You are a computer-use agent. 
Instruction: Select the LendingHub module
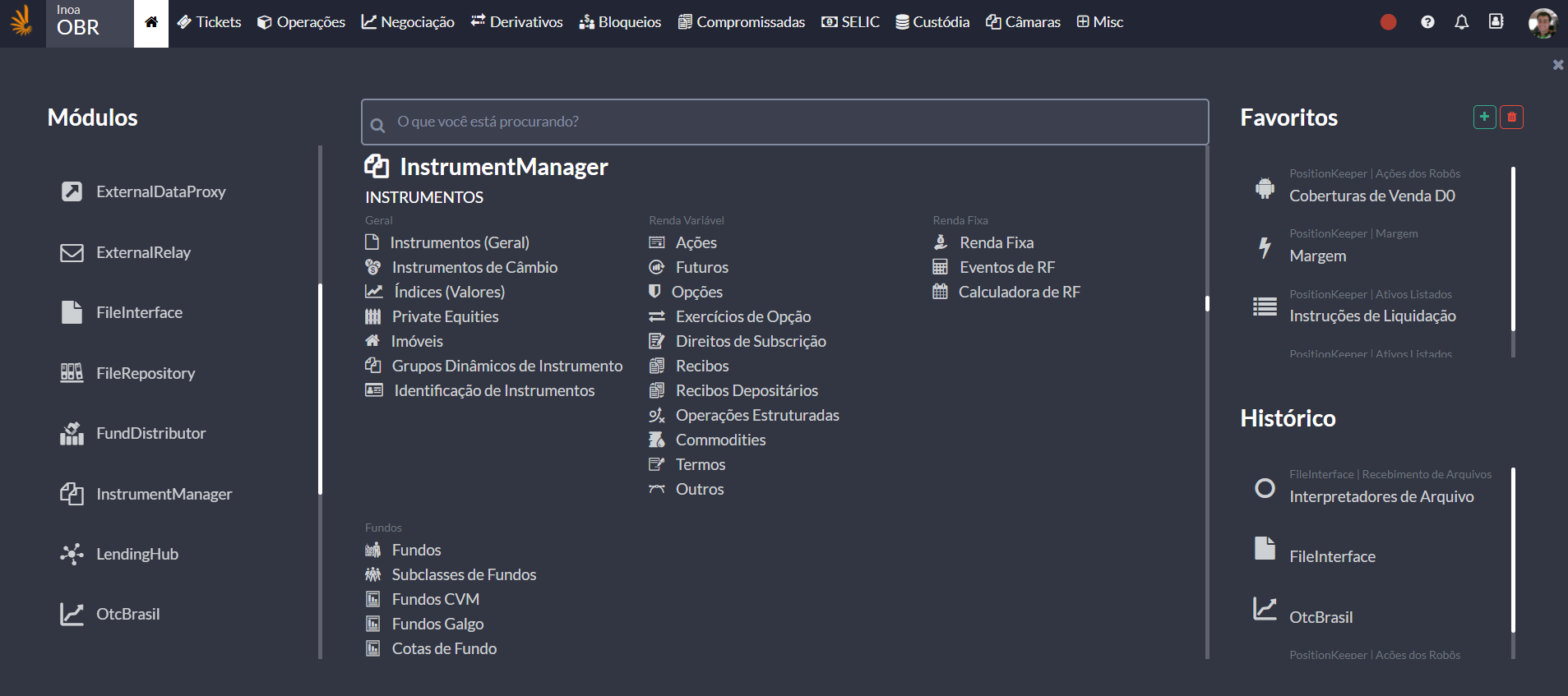tap(136, 554)
